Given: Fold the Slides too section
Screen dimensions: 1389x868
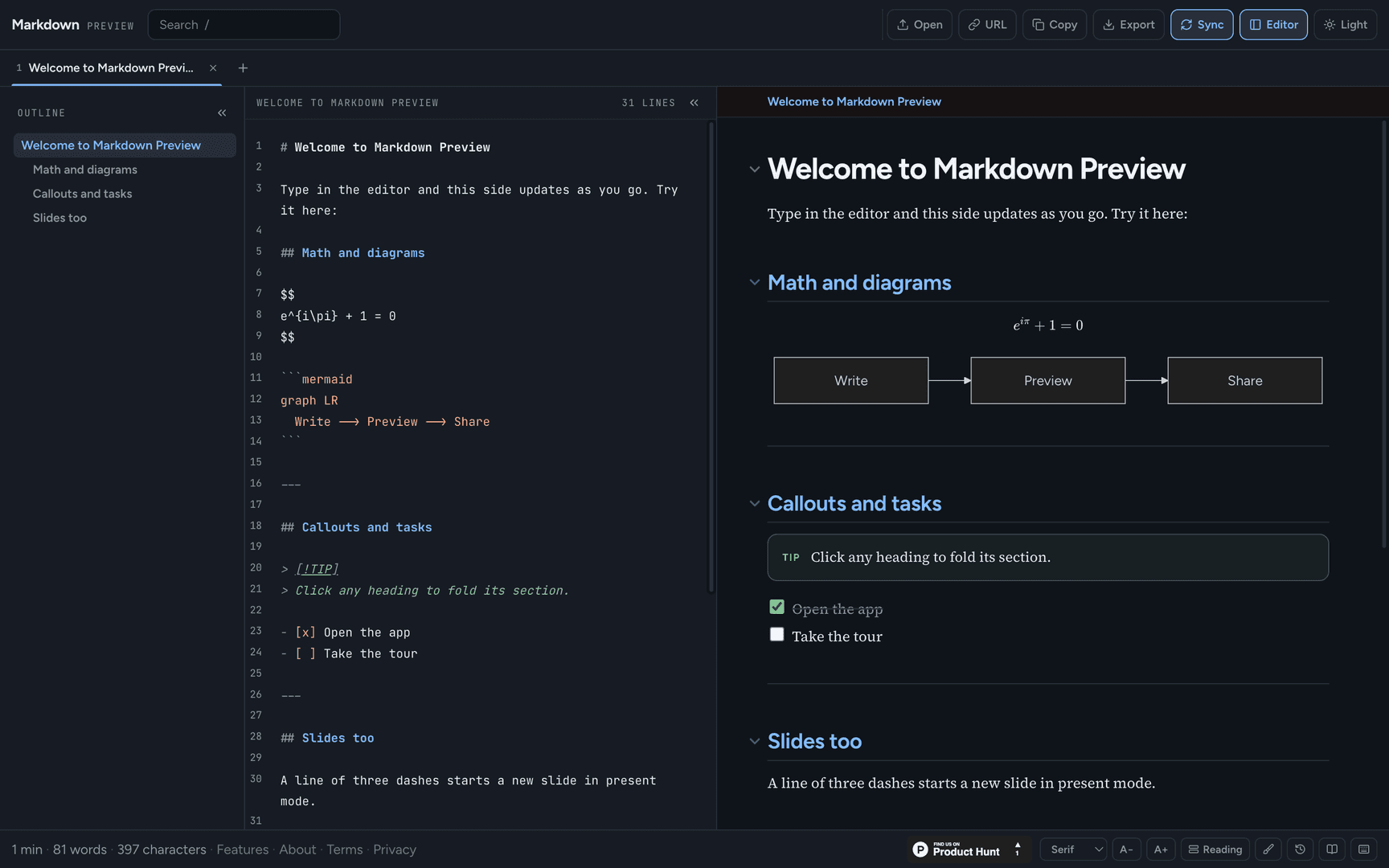Looking at the screenshot, I should point(754,741).
